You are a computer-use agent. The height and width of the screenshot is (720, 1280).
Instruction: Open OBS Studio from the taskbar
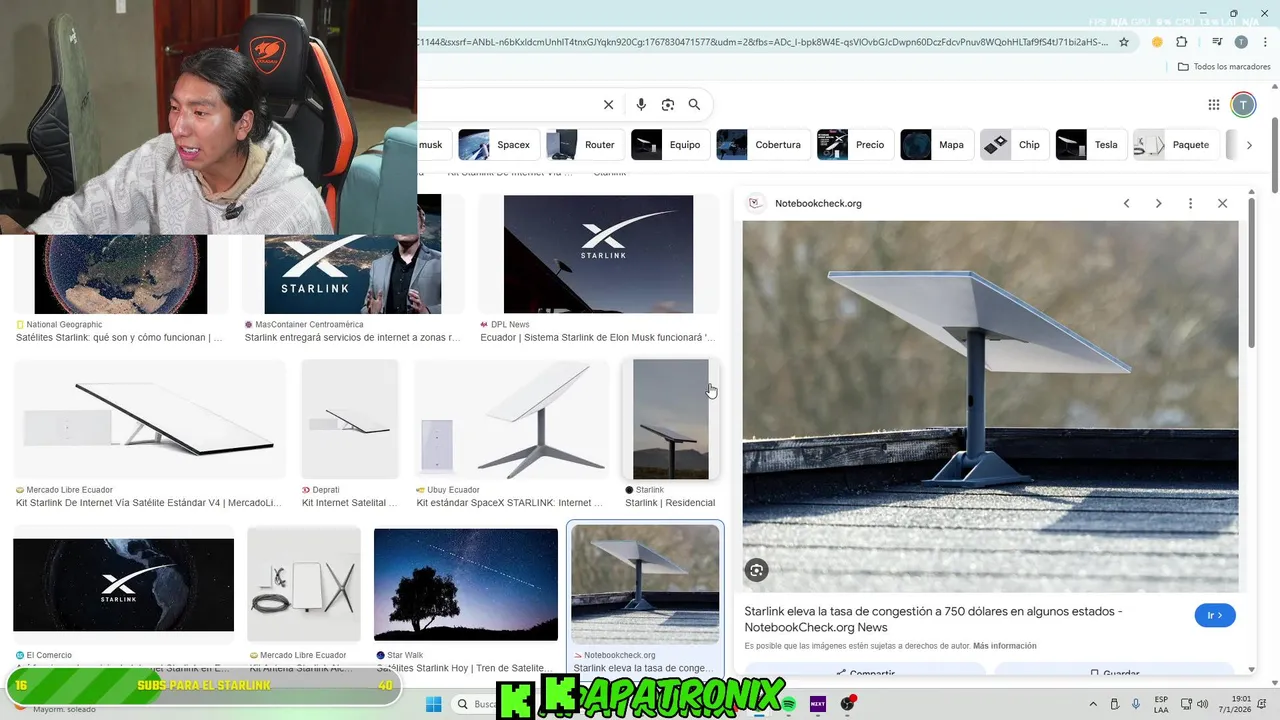tap(848, 704)
